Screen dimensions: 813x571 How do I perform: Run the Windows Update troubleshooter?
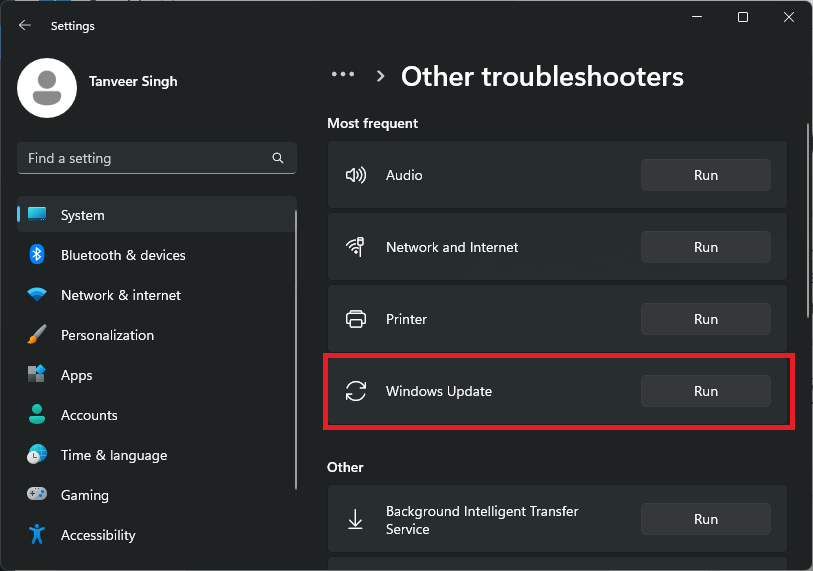click(x=706, y=391)
